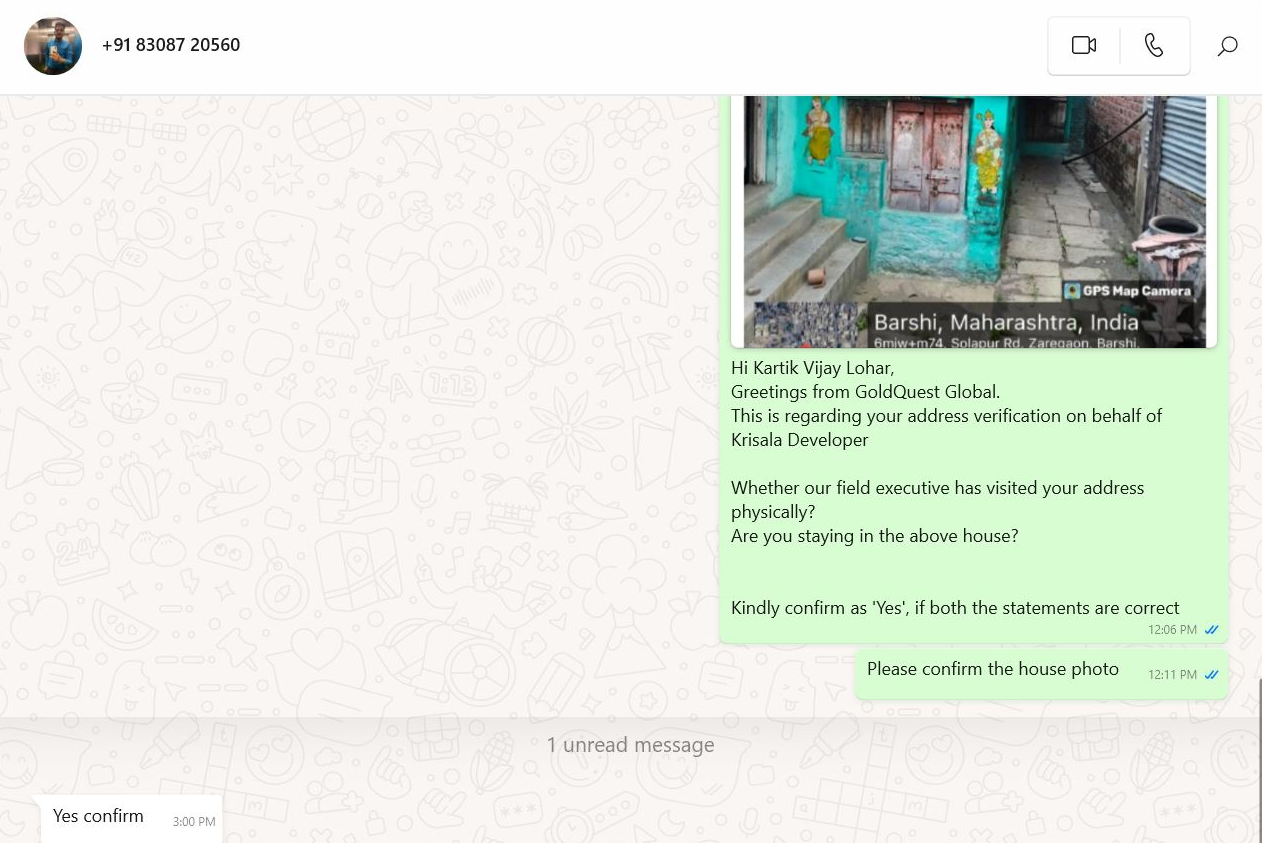Image resolution: width=1262 pixels, height=843 pixels.
Task: Click the 12:06 PM timestamp
Action: 1172,630
